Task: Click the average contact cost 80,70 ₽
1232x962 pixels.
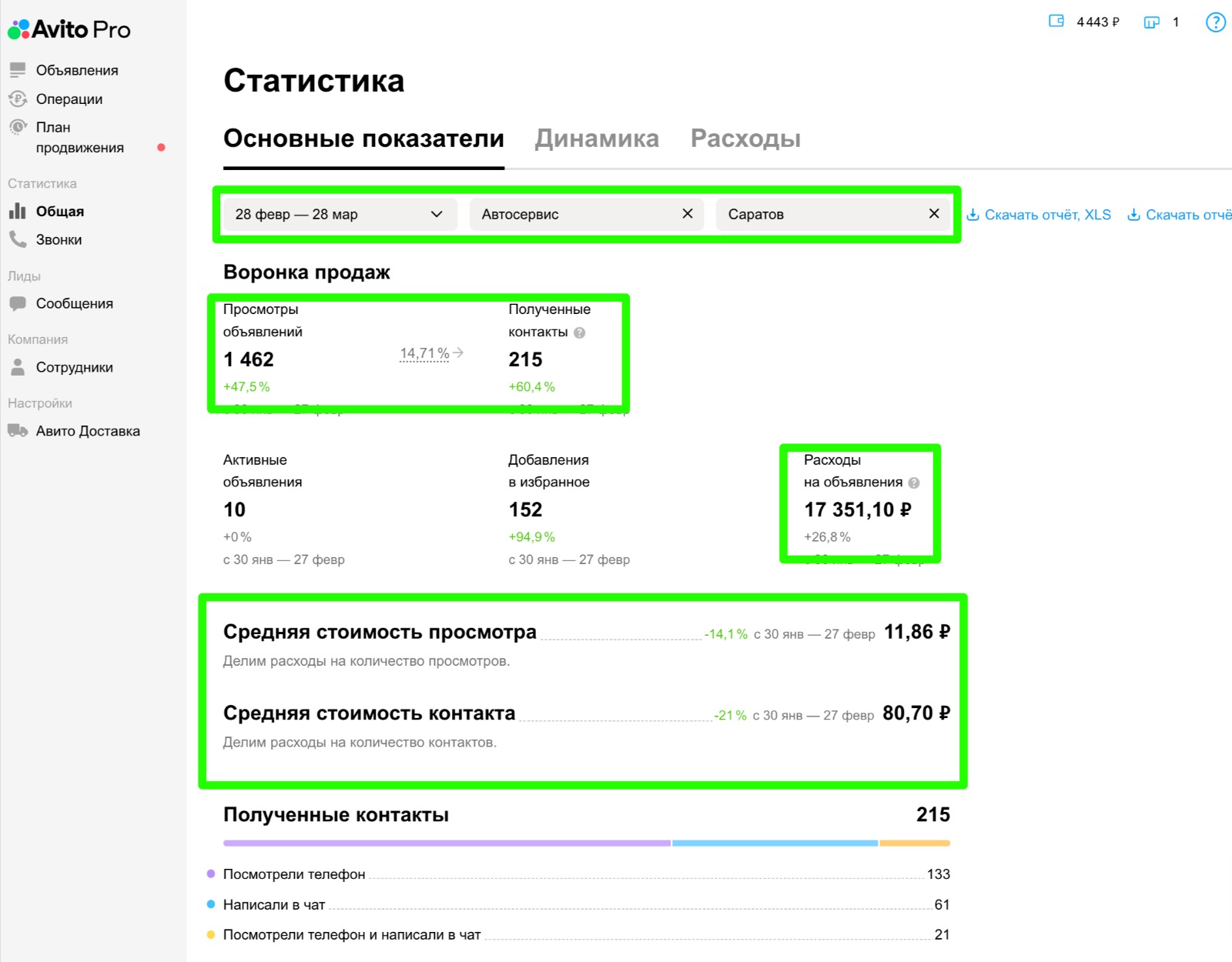Action: (x=916, y=713)
